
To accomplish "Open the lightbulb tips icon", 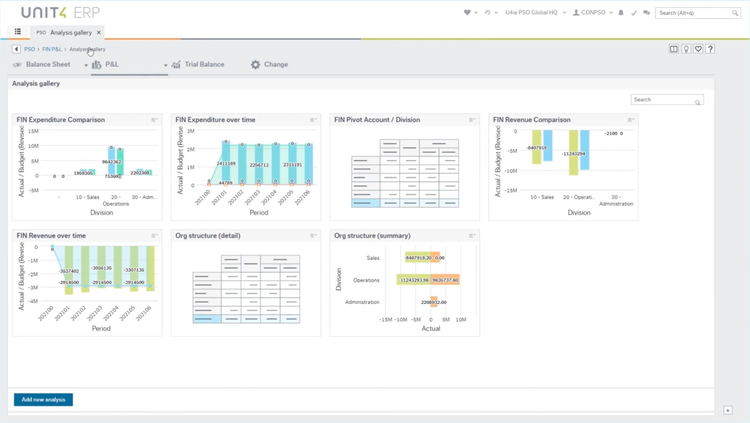I will [686, 49].
